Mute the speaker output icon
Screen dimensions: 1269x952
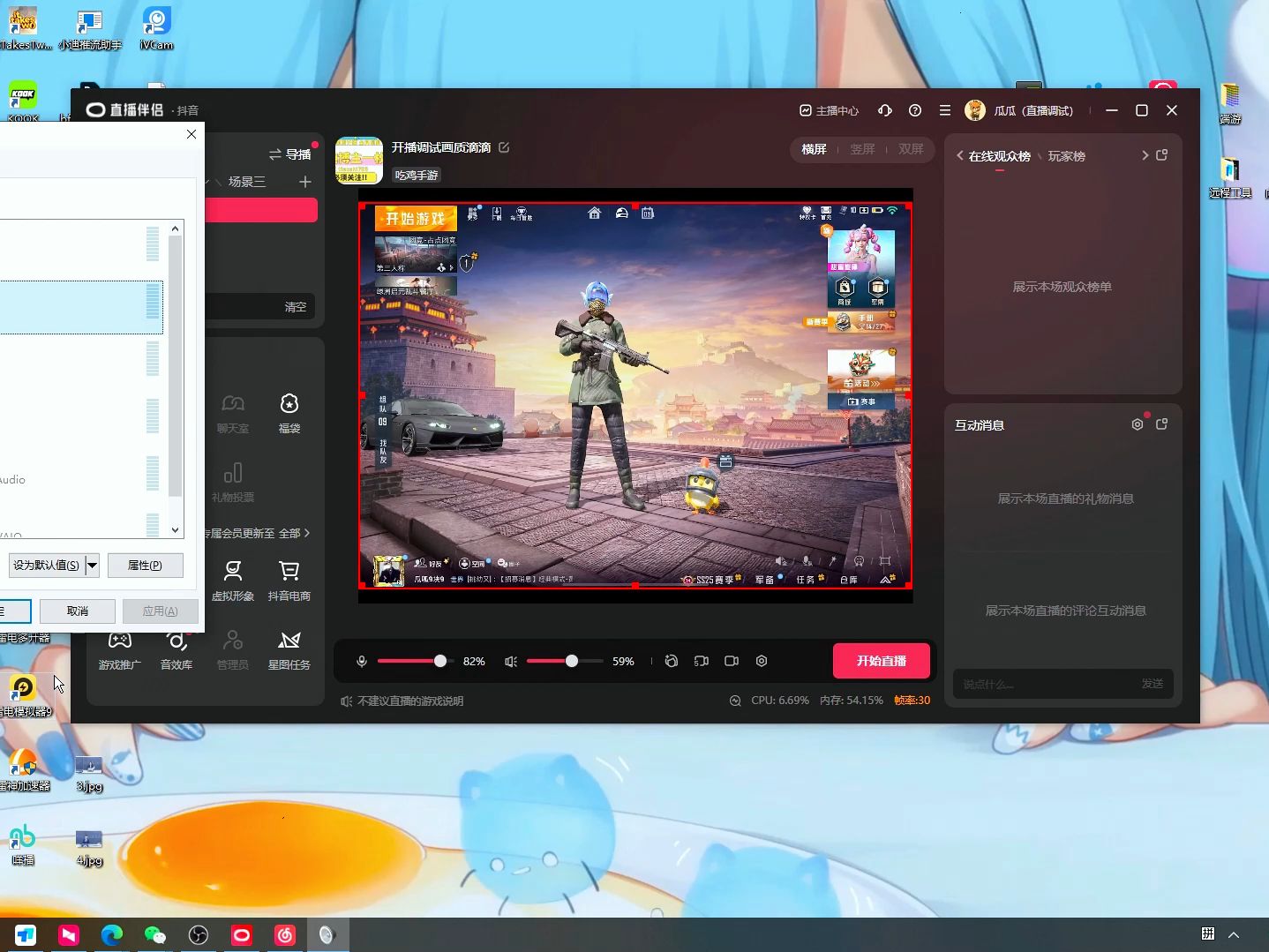point(511,661)
